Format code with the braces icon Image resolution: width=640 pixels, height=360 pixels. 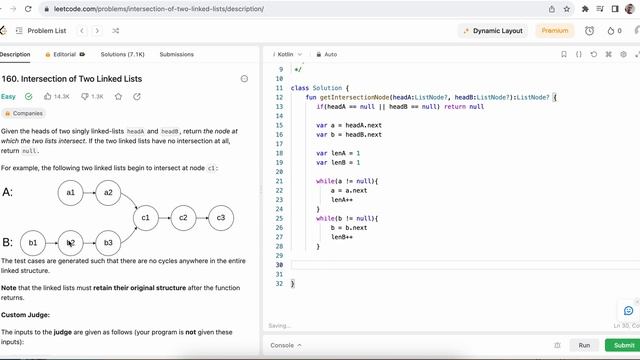click(578, 54)
